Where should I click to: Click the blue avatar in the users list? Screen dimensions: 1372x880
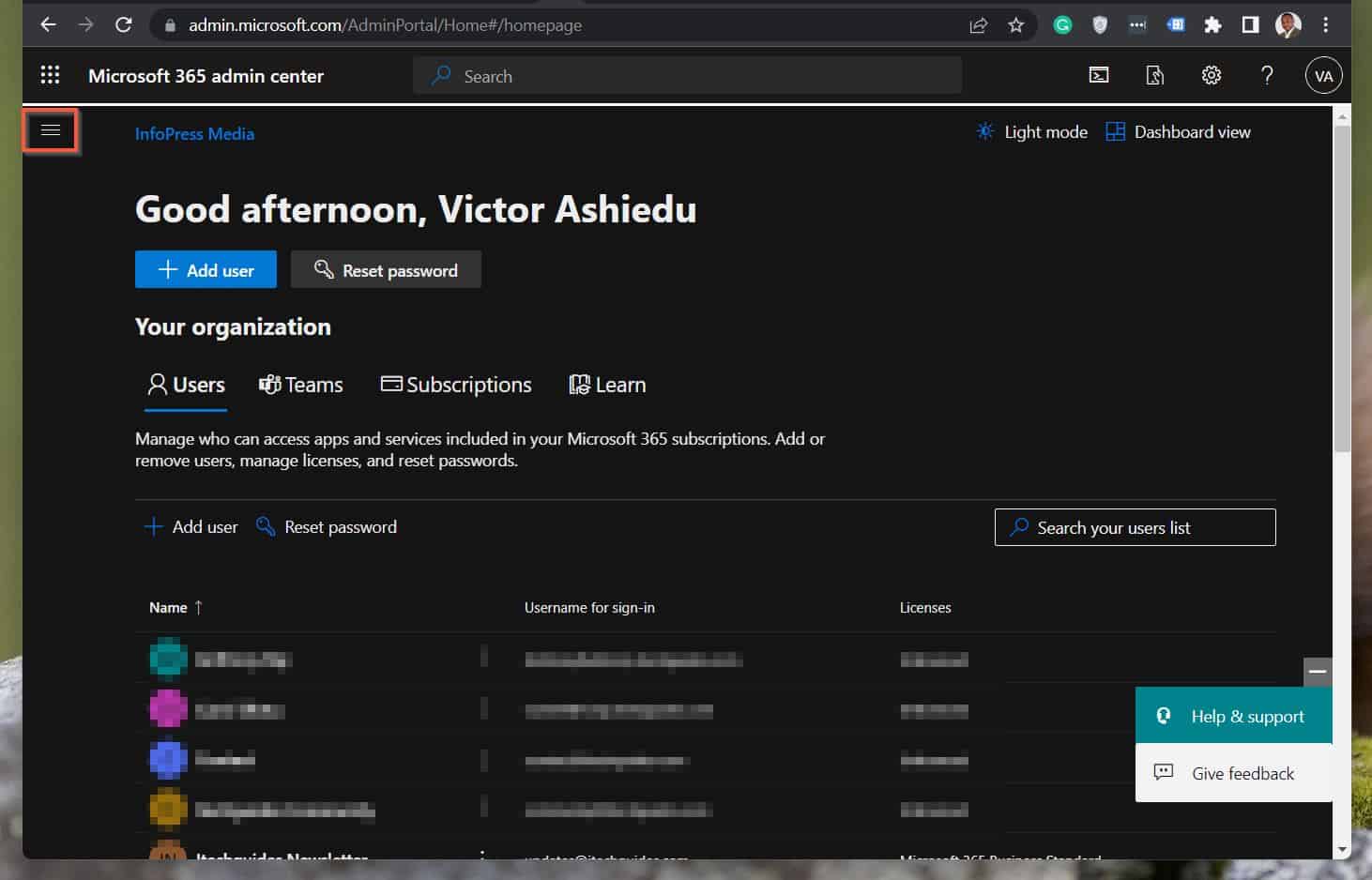pyautogui.click(x=168, y=759)
